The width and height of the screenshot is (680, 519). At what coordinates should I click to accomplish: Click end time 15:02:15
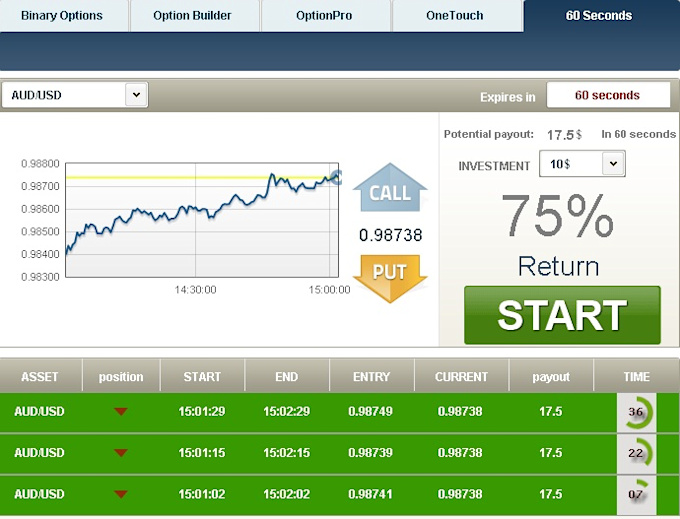287,453
